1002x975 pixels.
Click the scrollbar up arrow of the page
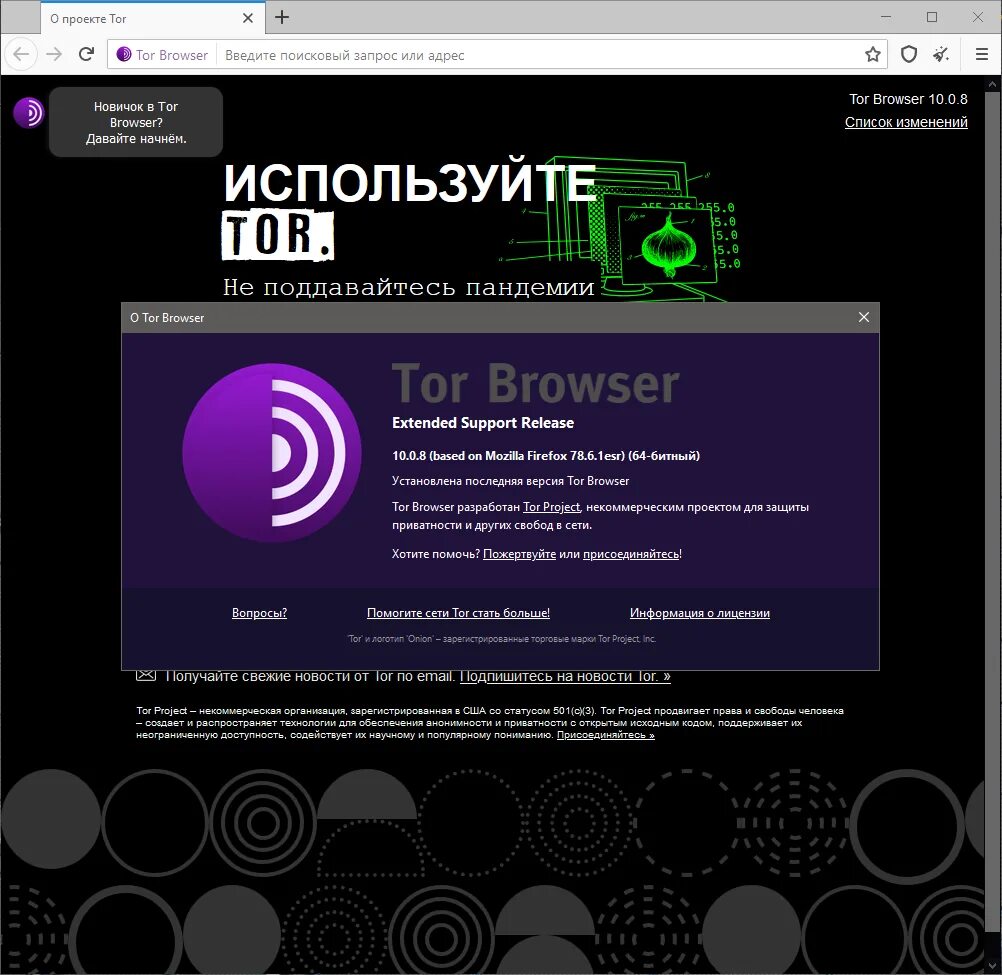coord(992,84)
